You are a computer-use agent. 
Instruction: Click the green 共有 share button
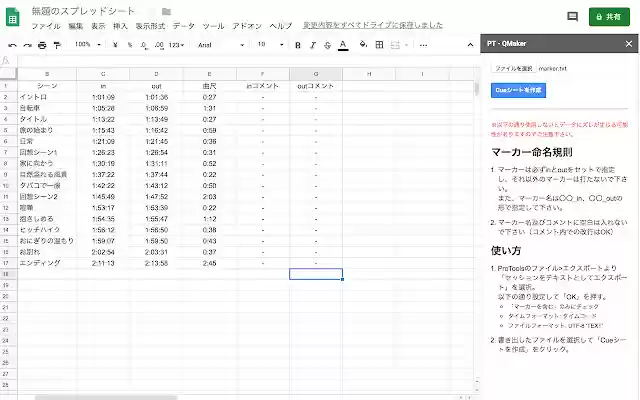(x=609, y=17)
